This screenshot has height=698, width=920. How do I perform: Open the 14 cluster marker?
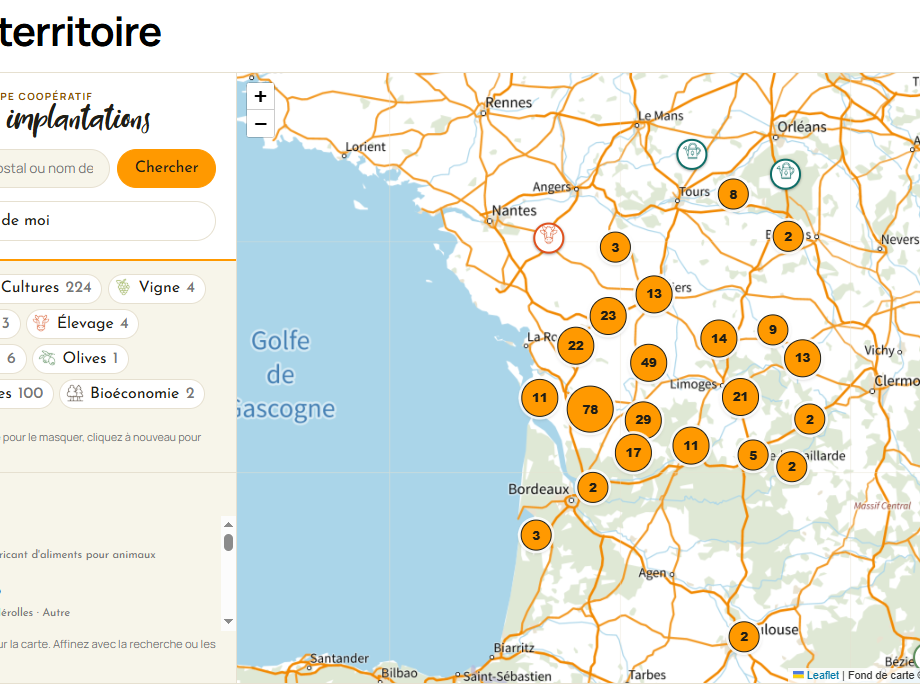click(719, 338)
